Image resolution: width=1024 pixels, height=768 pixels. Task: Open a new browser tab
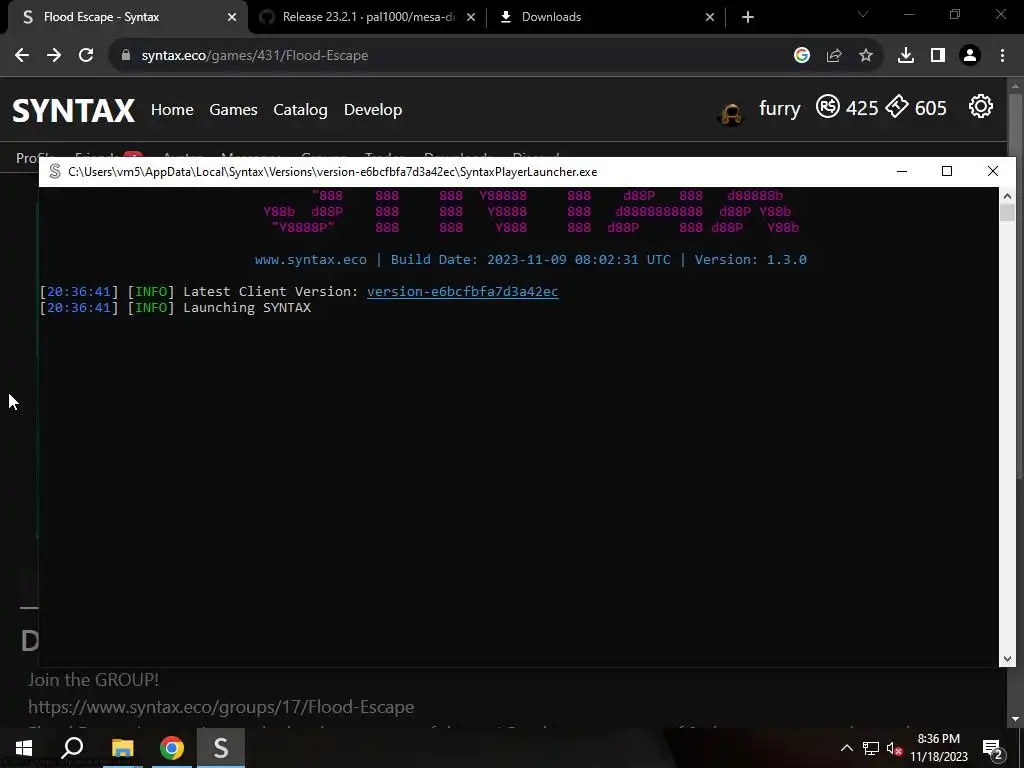click(x=748, y=17)
